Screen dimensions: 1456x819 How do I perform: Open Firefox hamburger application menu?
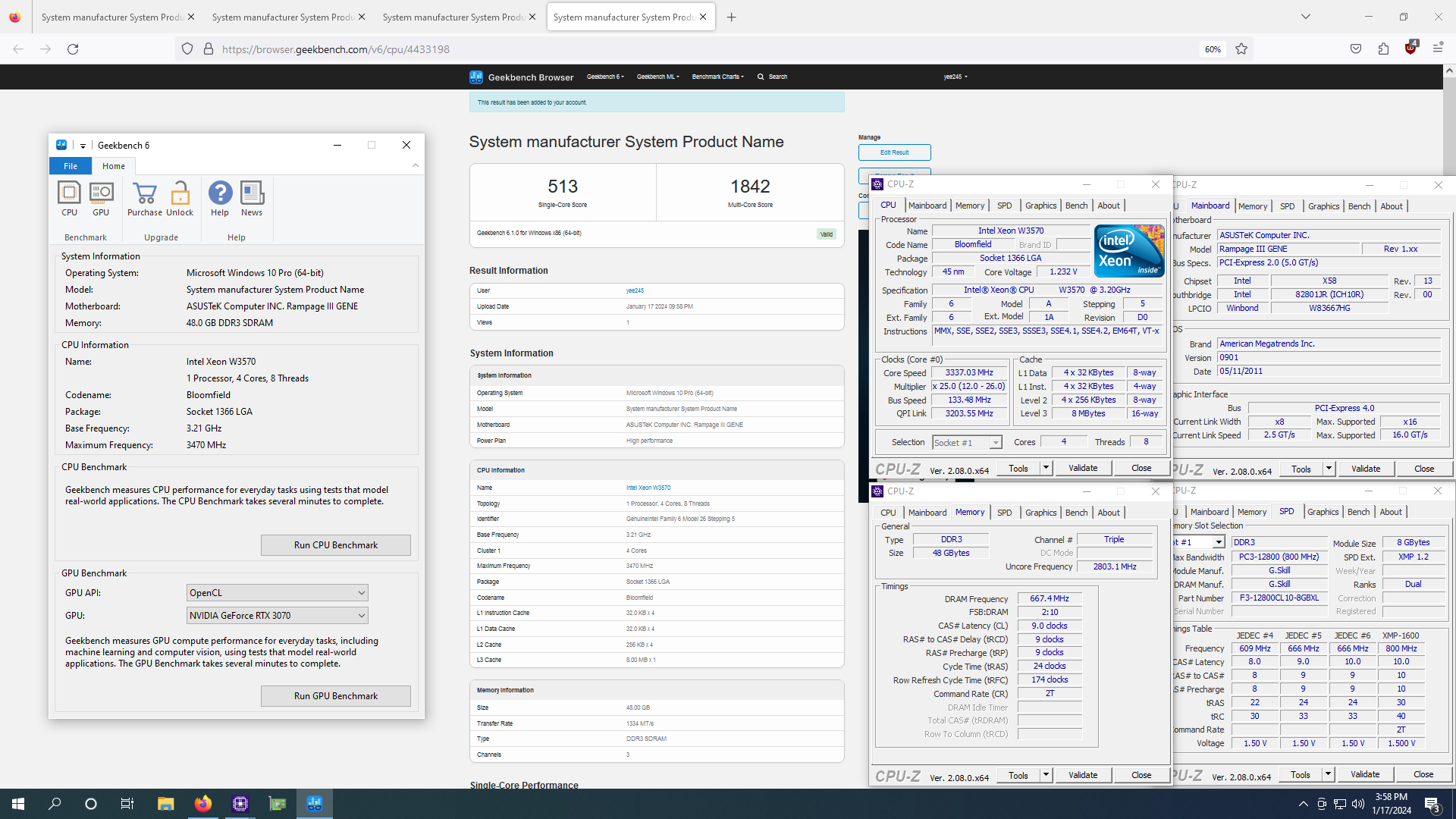click(1438, 49)
